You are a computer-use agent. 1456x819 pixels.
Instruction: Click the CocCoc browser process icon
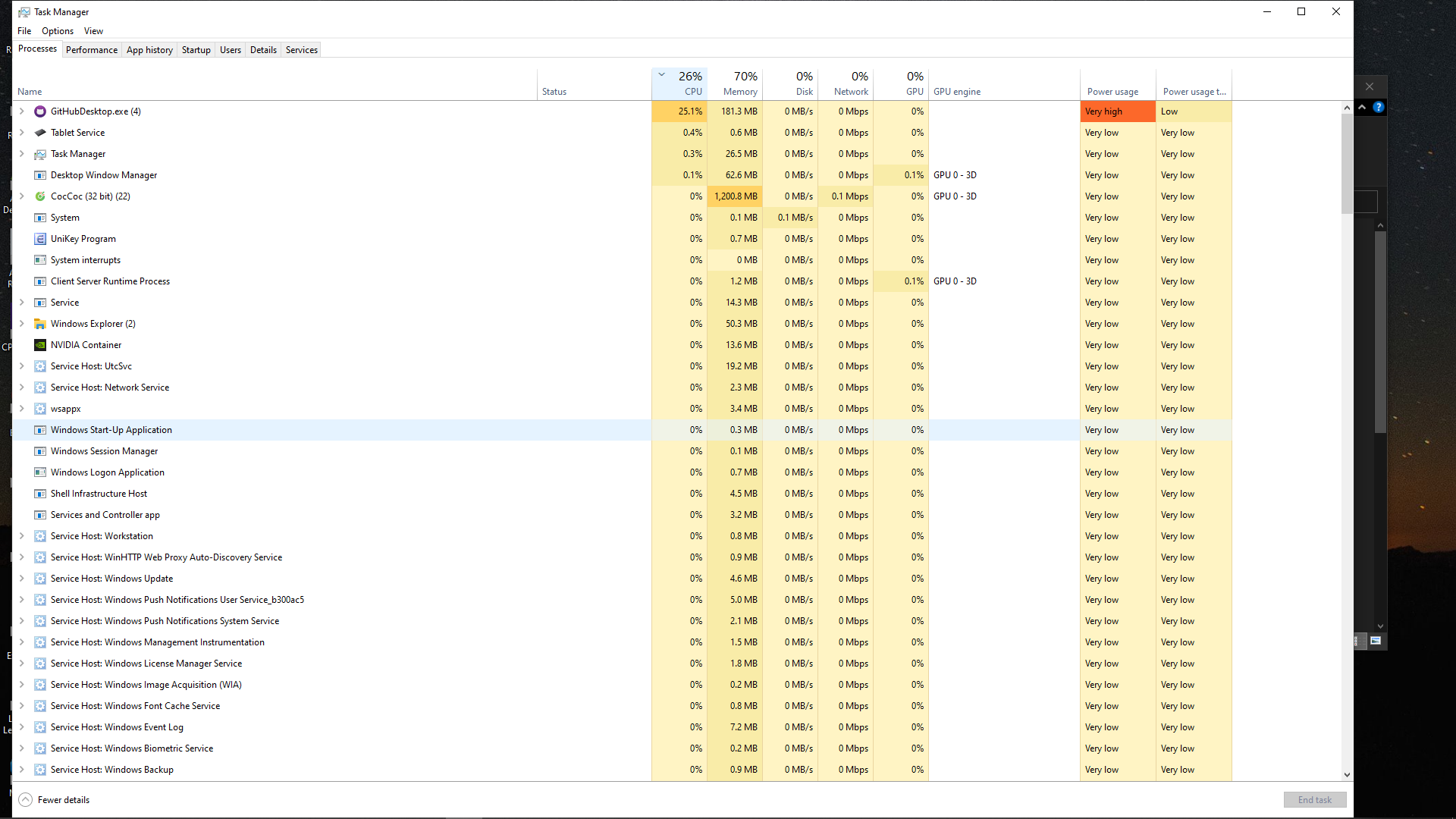coord(40,196)
